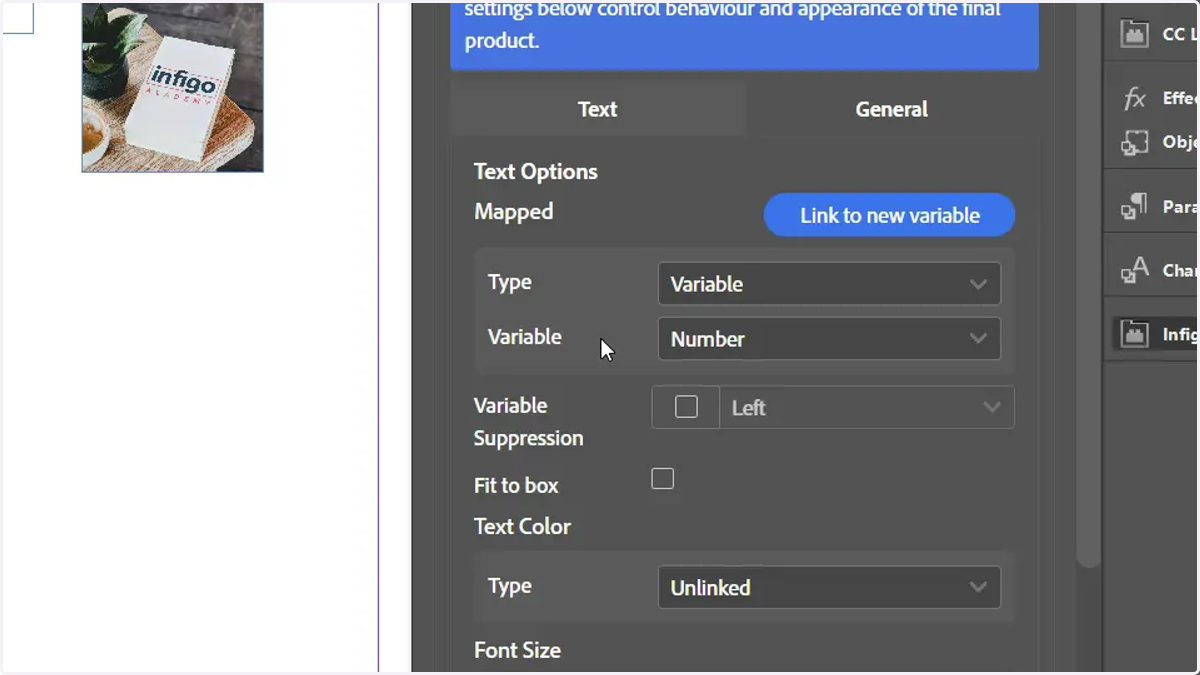The height and width of the screenshot is (675, 1200).
Task: Open the Effects panel fx icon
Action: coord(1134,98)
